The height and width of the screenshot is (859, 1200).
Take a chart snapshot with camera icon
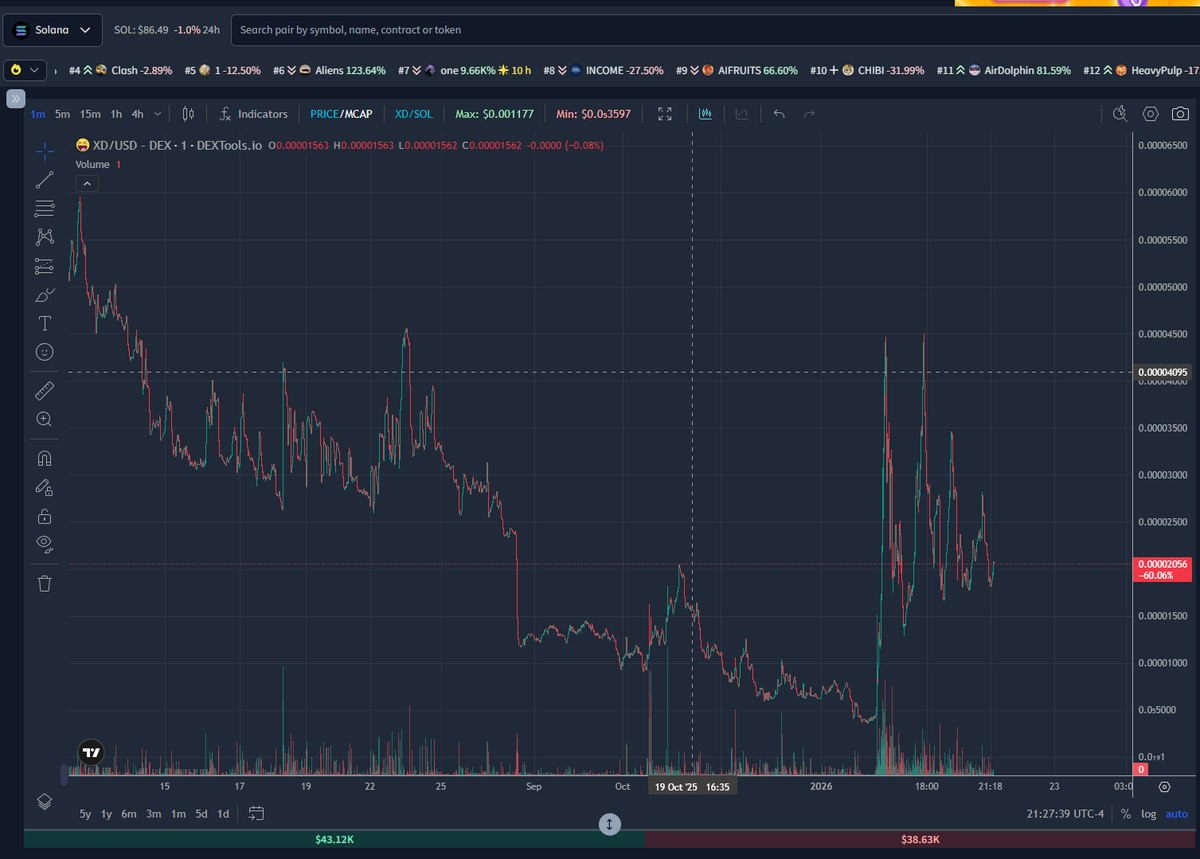[1180, 114]
